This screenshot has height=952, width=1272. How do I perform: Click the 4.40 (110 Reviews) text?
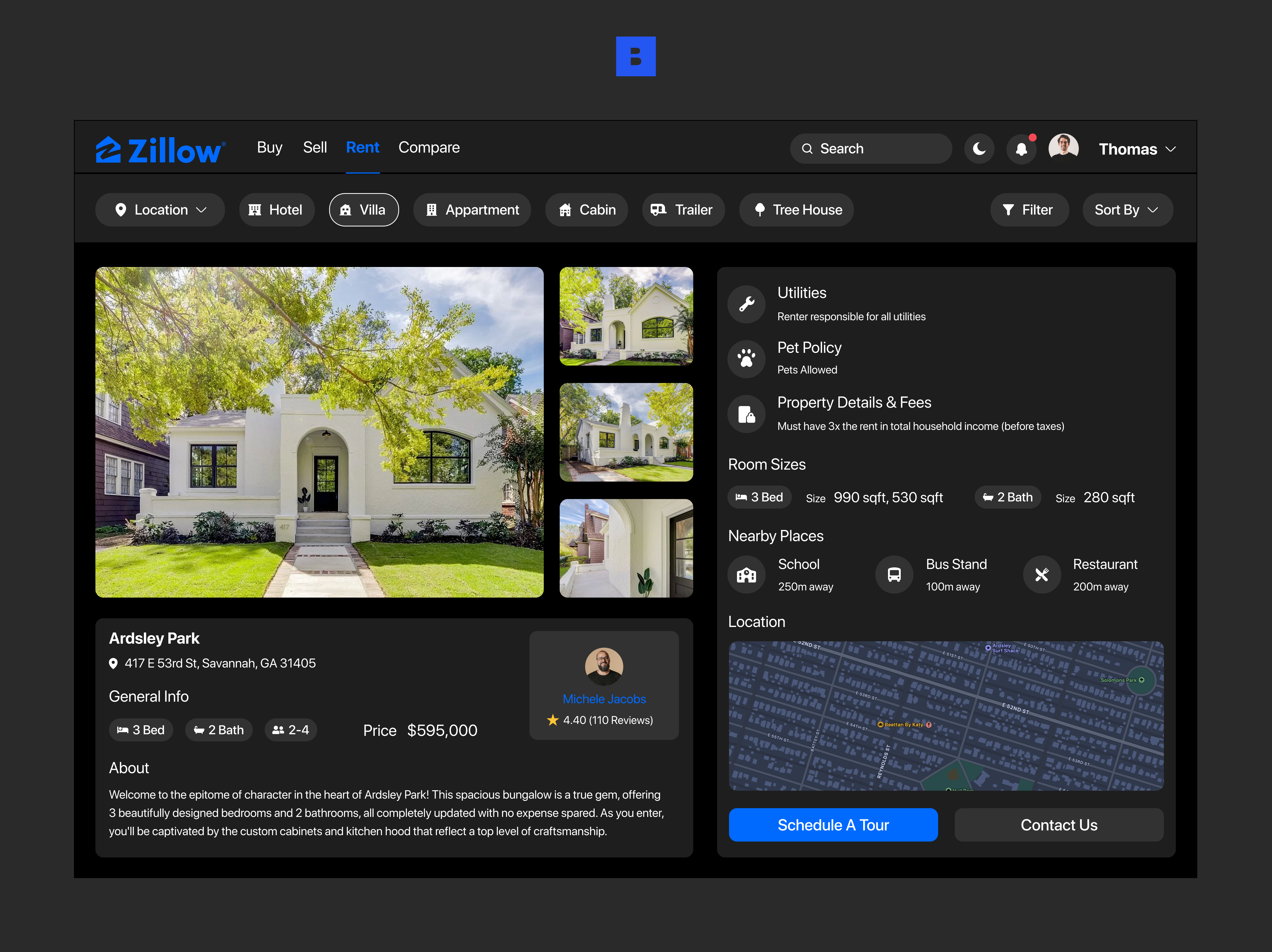coord(608,720)
